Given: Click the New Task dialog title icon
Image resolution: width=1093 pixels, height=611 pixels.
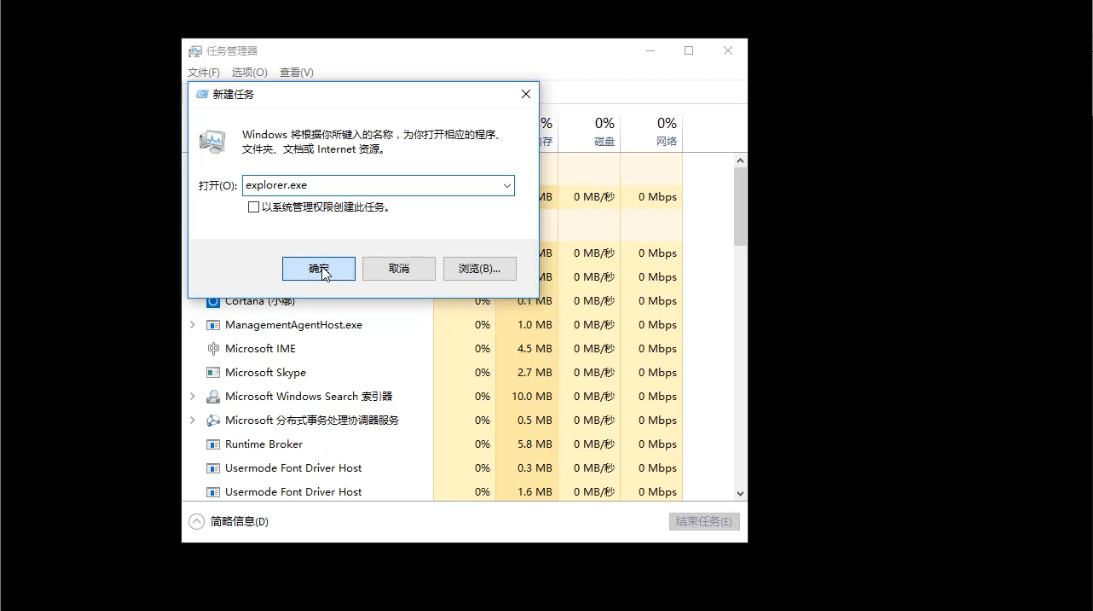Looking at the screenshot, I should [x=202, y=94].
